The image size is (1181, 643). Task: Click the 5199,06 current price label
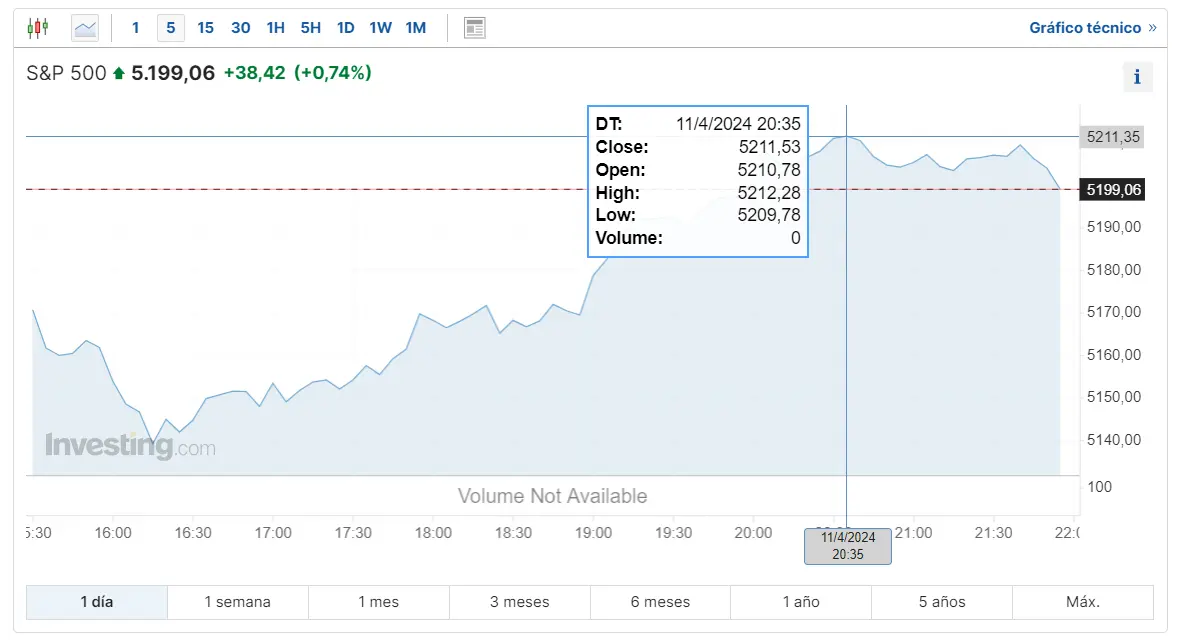pos(1112,190)
